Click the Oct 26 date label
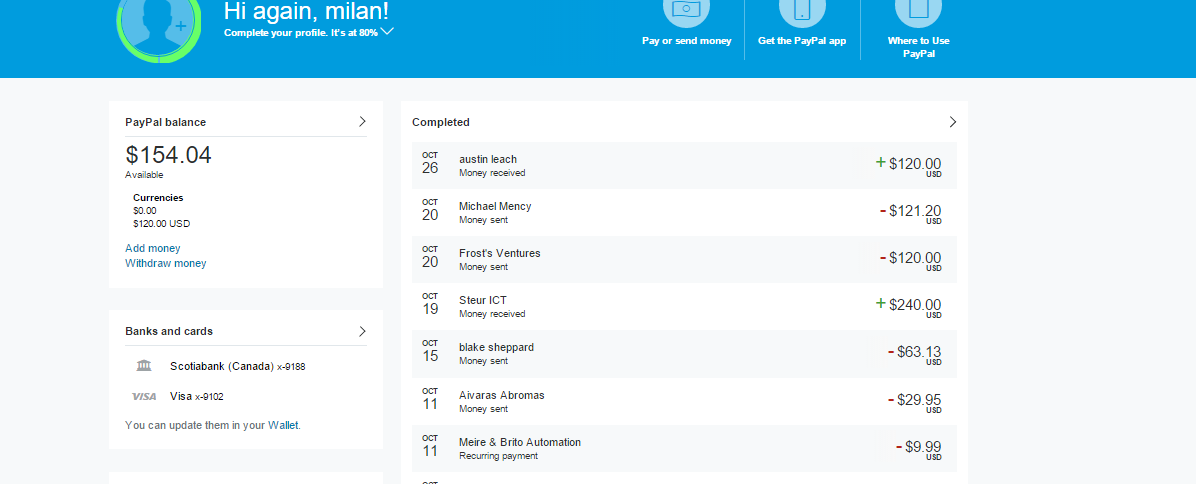 tap(430, 164)
